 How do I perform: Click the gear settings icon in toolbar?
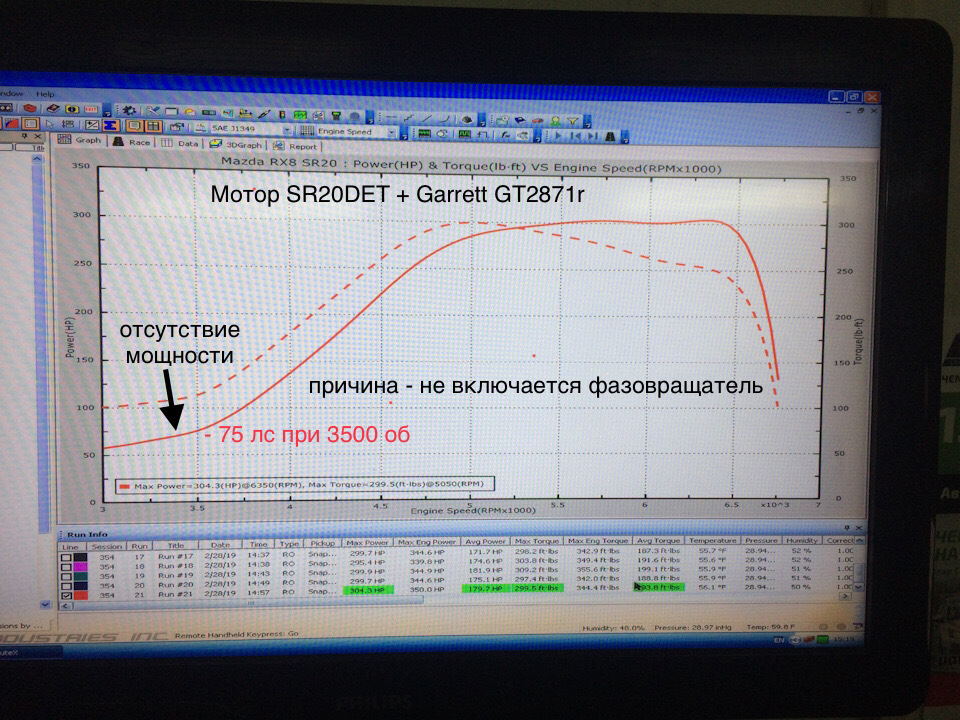pos(129,110)
